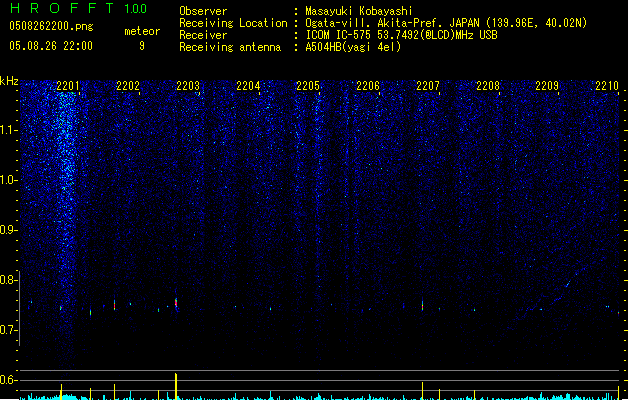The width and height of the screenshot is (629, 400).
Task: Click the 1.1 kHz axis label
Action: pos(9,130)
